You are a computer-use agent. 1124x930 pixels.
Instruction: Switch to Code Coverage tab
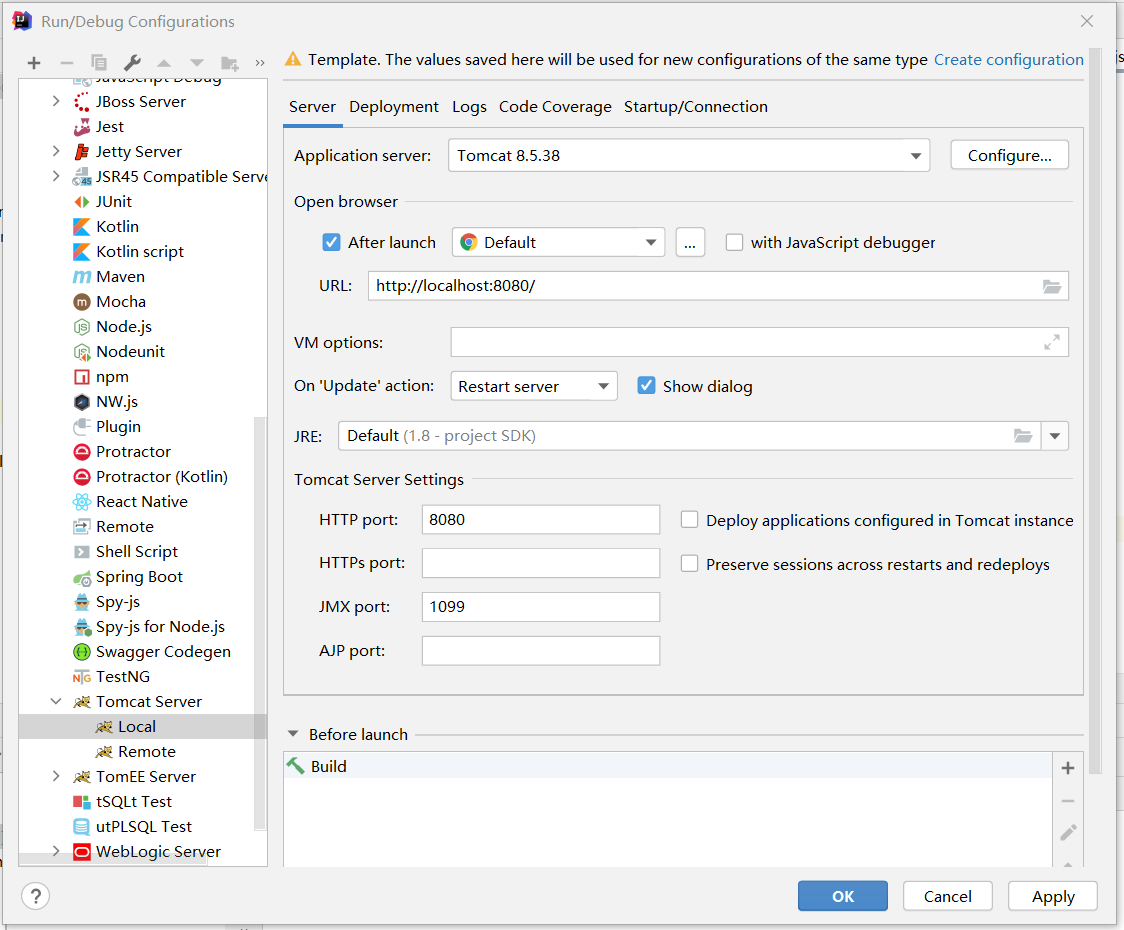(555, 107)
